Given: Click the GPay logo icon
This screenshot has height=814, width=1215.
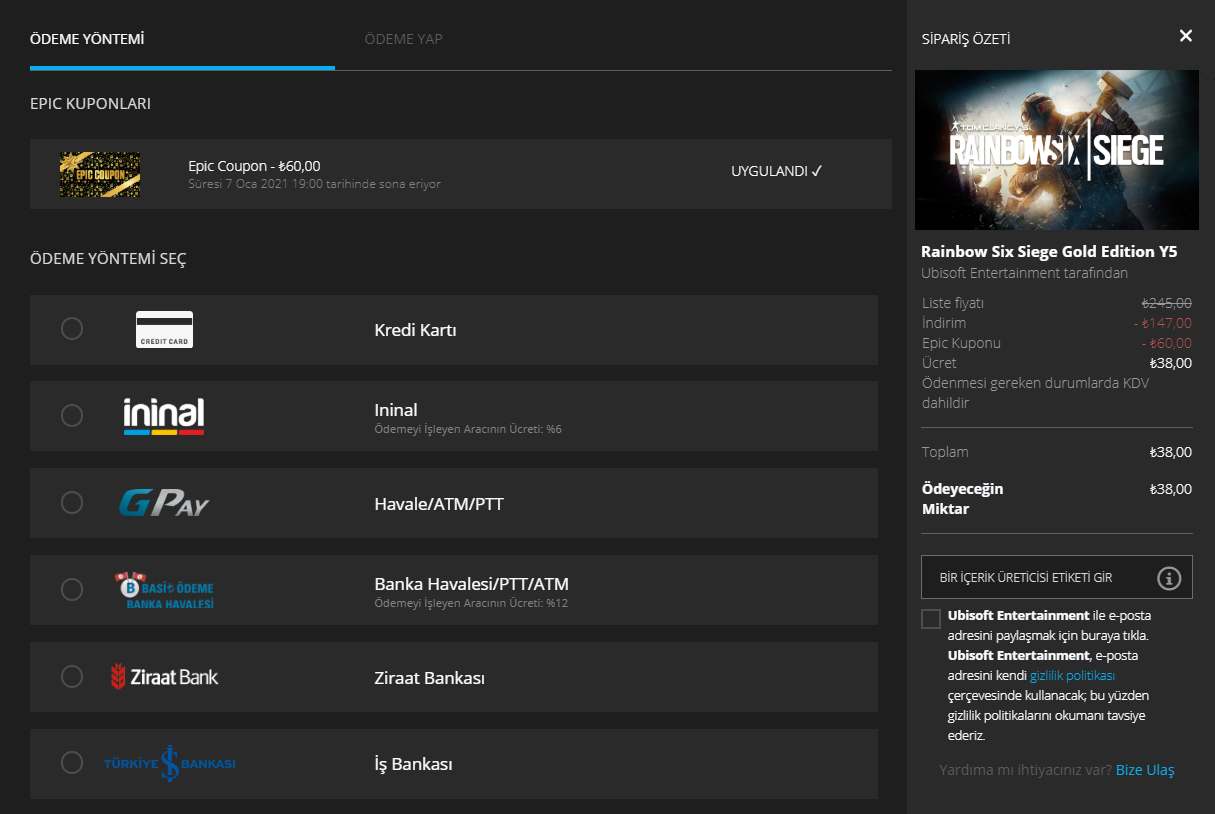Looking at the screenshot, I should click(164, 503).
